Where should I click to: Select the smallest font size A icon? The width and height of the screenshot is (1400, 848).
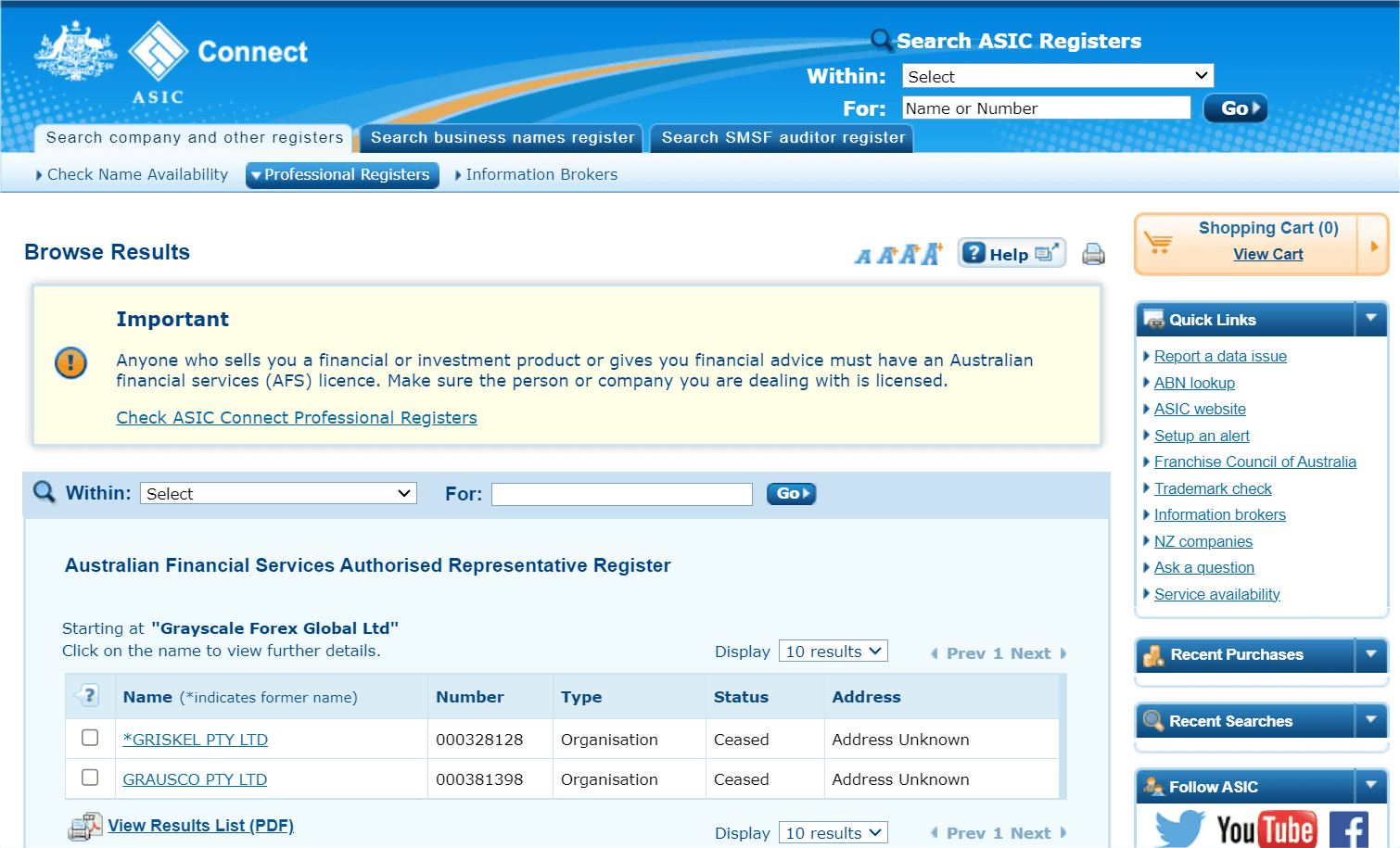863,257
